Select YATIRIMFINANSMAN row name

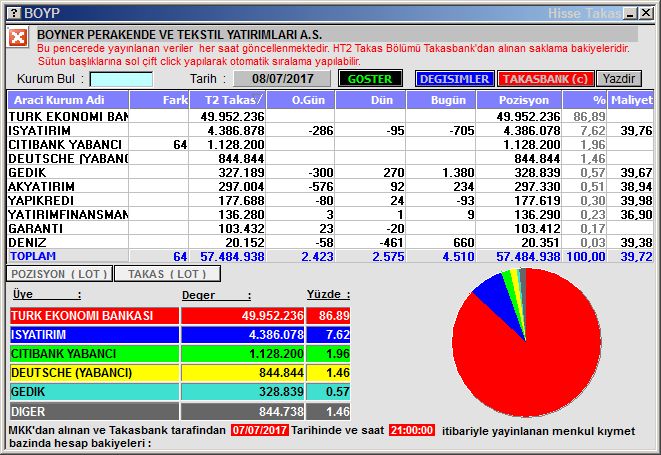[68, 214]
